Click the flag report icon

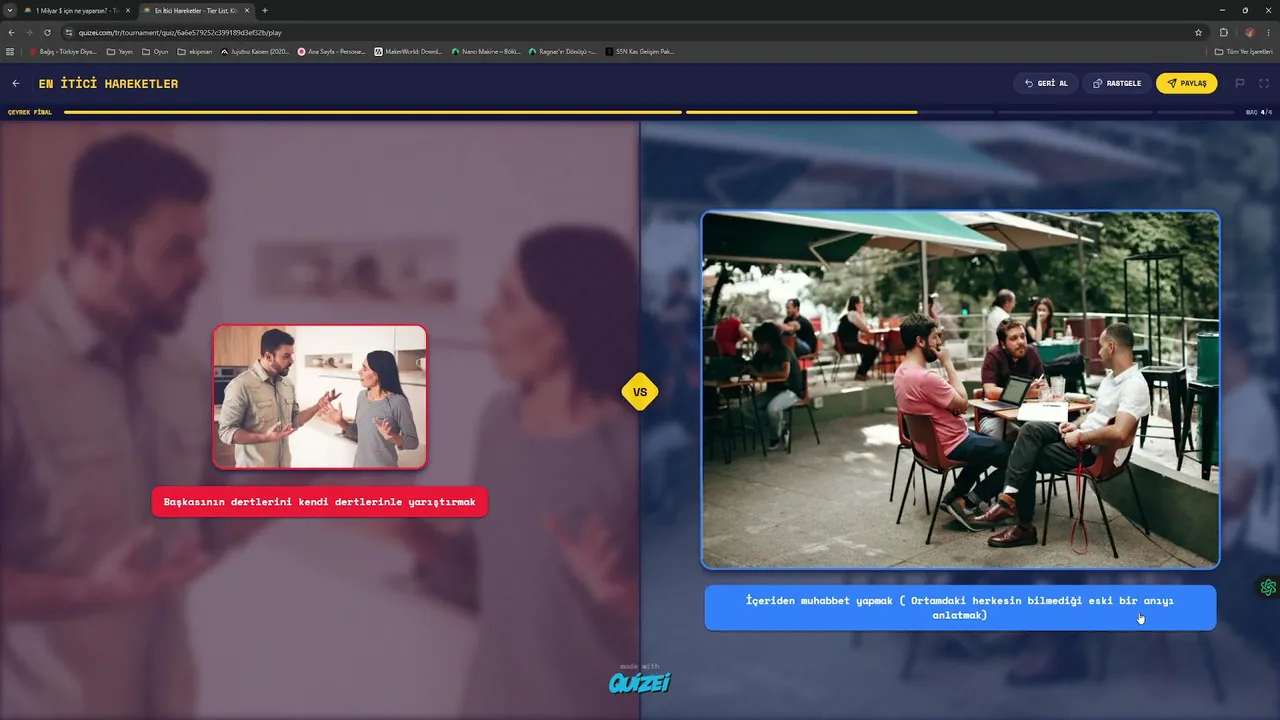point(1240,84)
